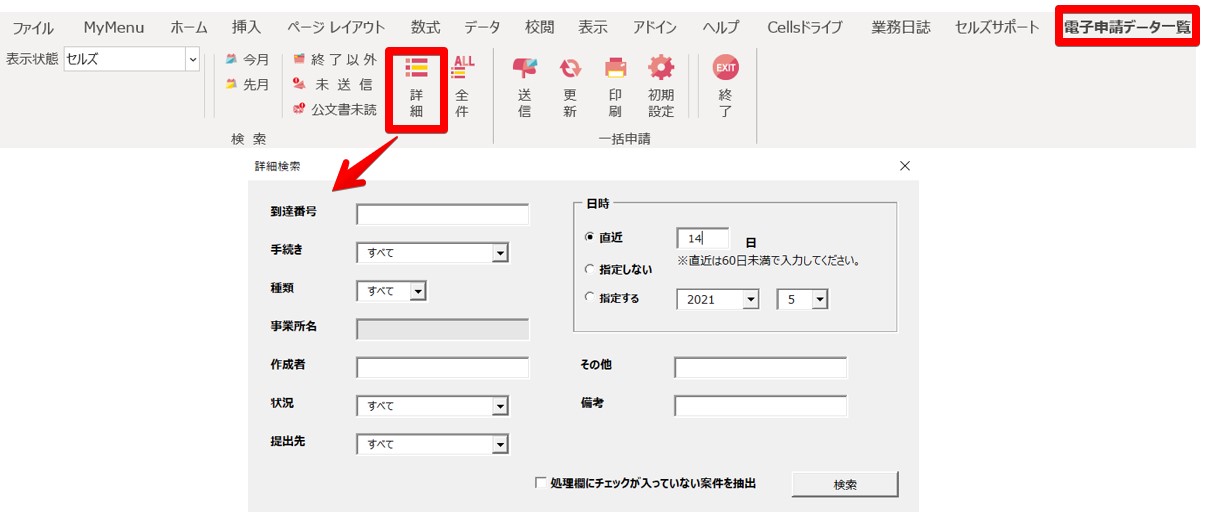Open the year 2021 dropdown
This screenshot has width=1205, height=520.
pyautogui.click(x=751, y=299)
